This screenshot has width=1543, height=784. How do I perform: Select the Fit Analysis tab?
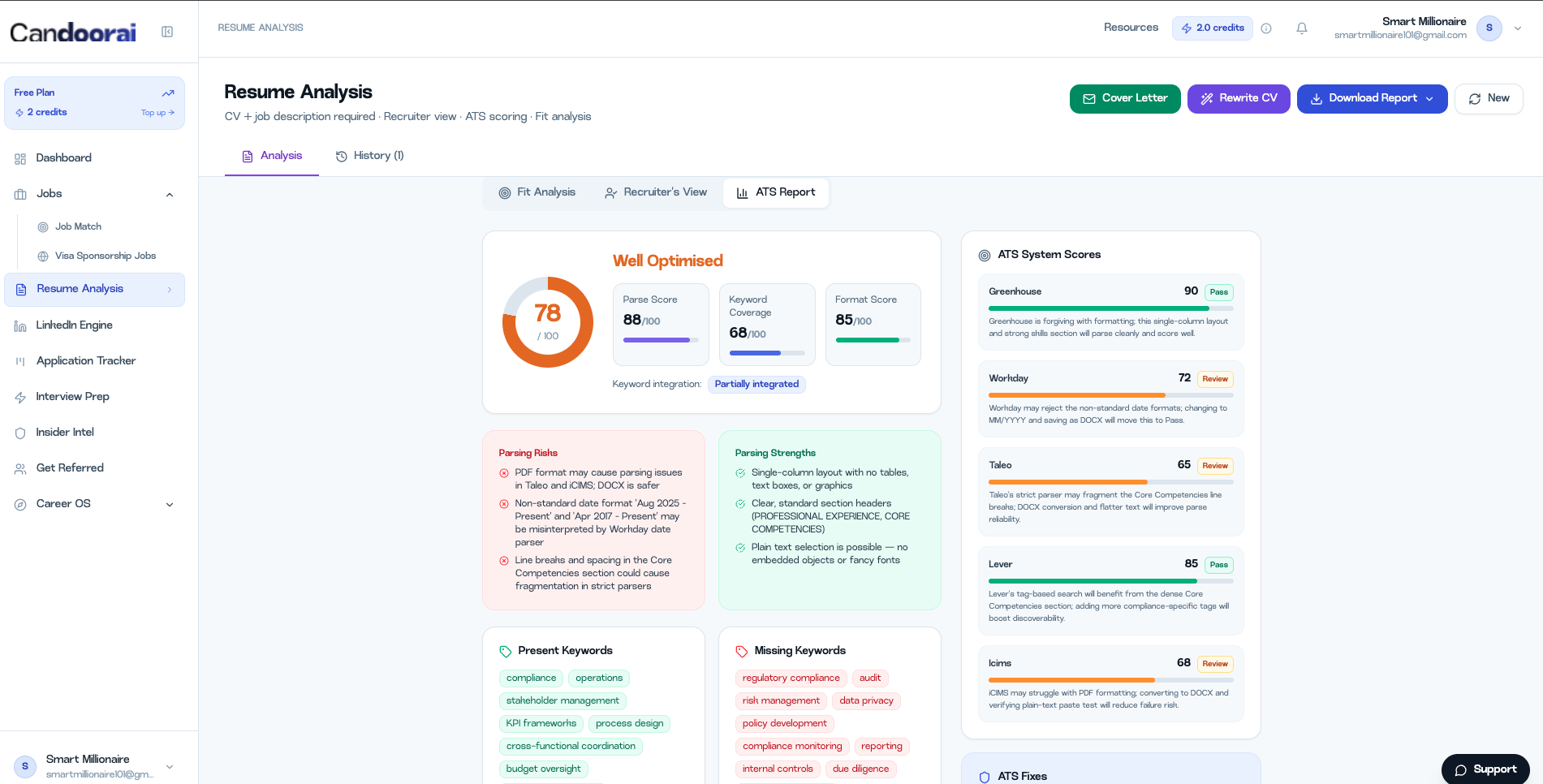pos(537,192)
